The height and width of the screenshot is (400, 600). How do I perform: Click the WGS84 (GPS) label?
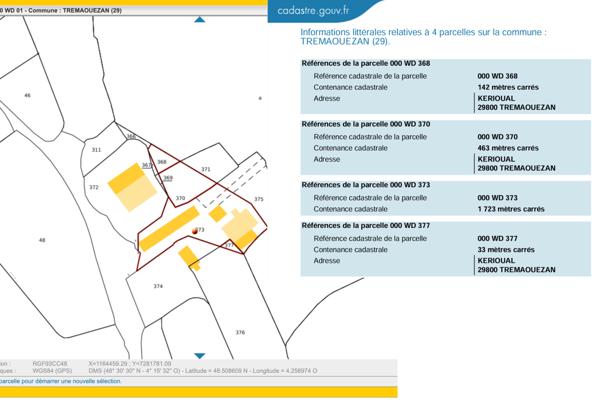[x=52, y=371]
